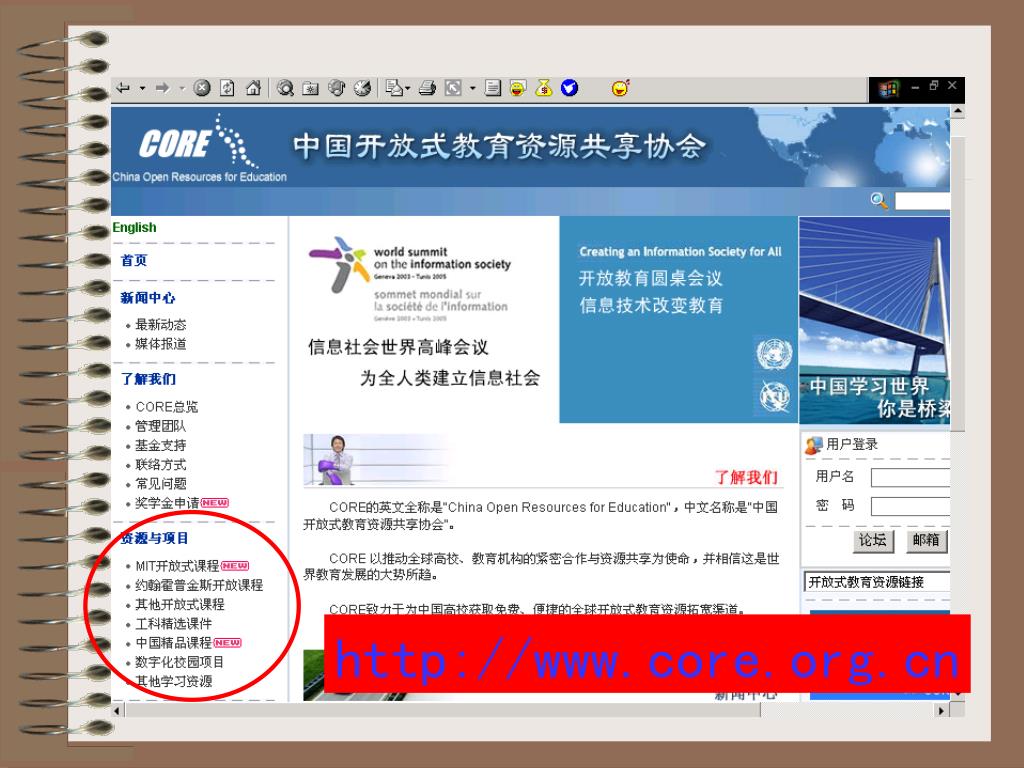This screenshot has height=768, width=1024.
Task: Click the 了解我们 red heading link
Action: [746, 477]
